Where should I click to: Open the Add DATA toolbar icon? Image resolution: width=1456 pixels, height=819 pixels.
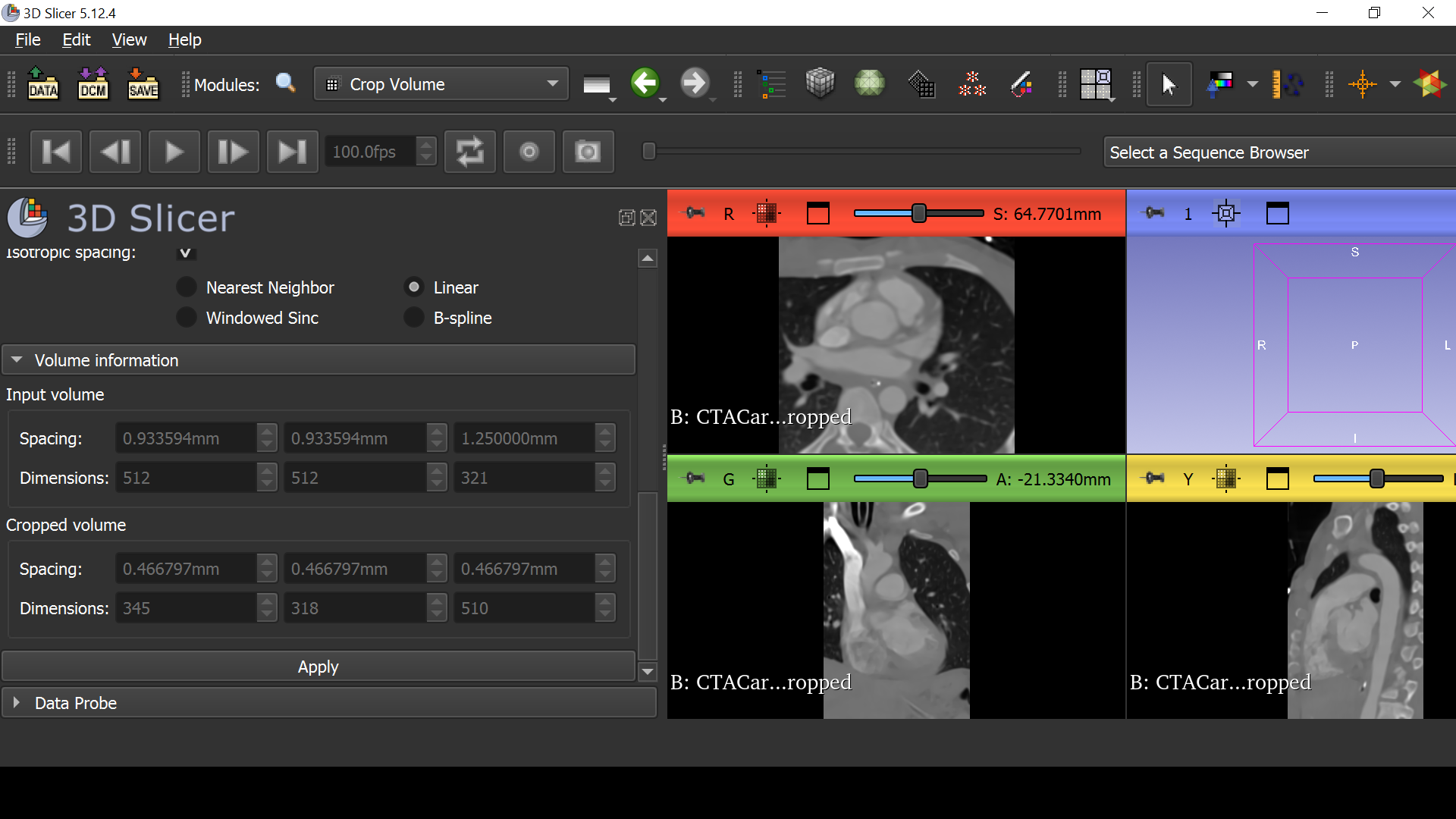coord(43,83)
